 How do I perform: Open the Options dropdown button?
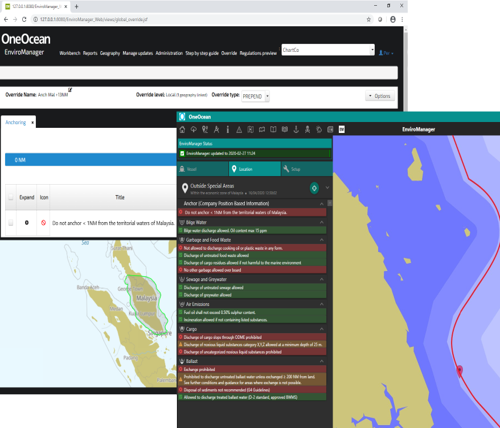coord(380,96)
